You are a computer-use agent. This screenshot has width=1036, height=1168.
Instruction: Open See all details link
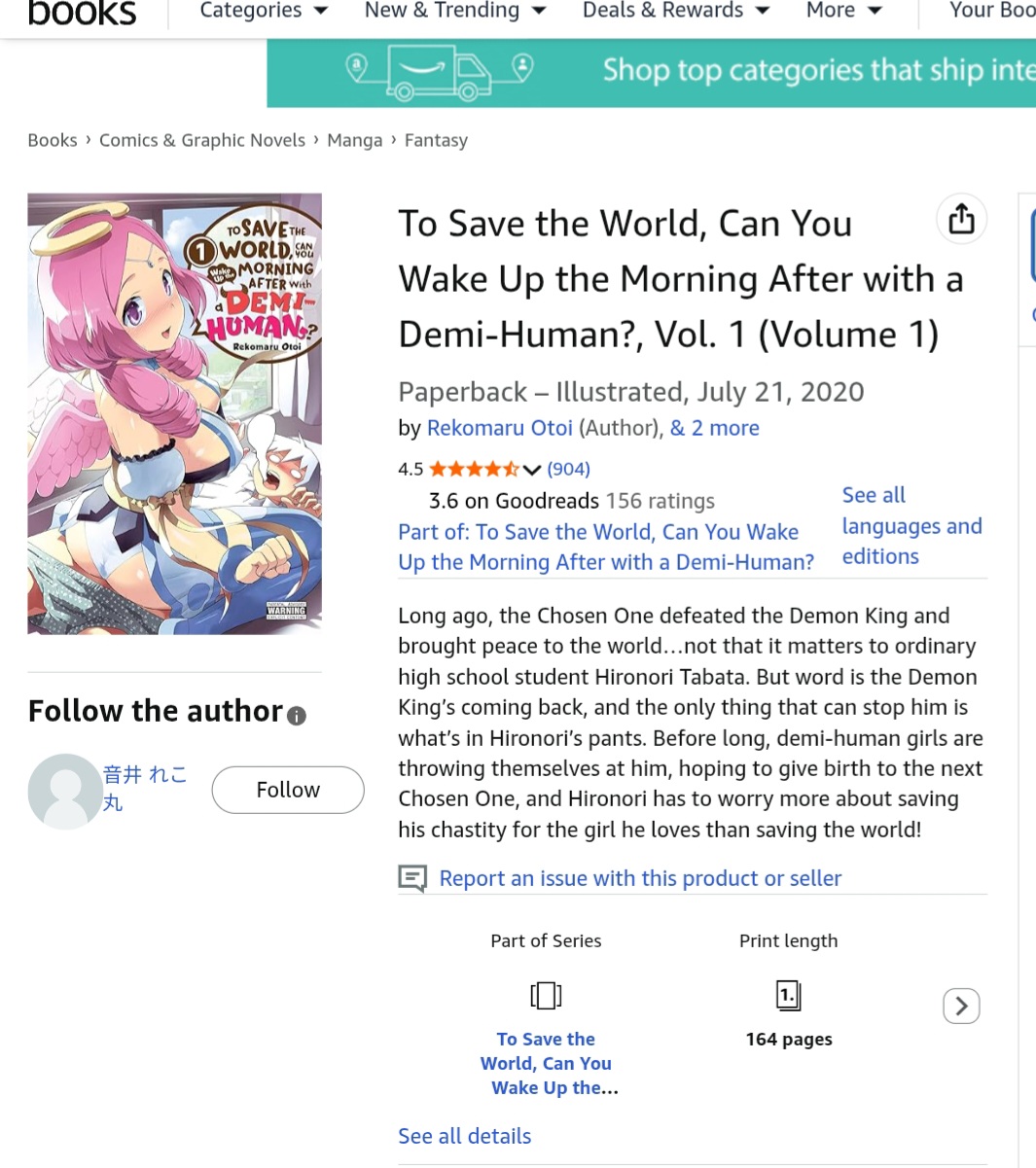(465, 1136)
